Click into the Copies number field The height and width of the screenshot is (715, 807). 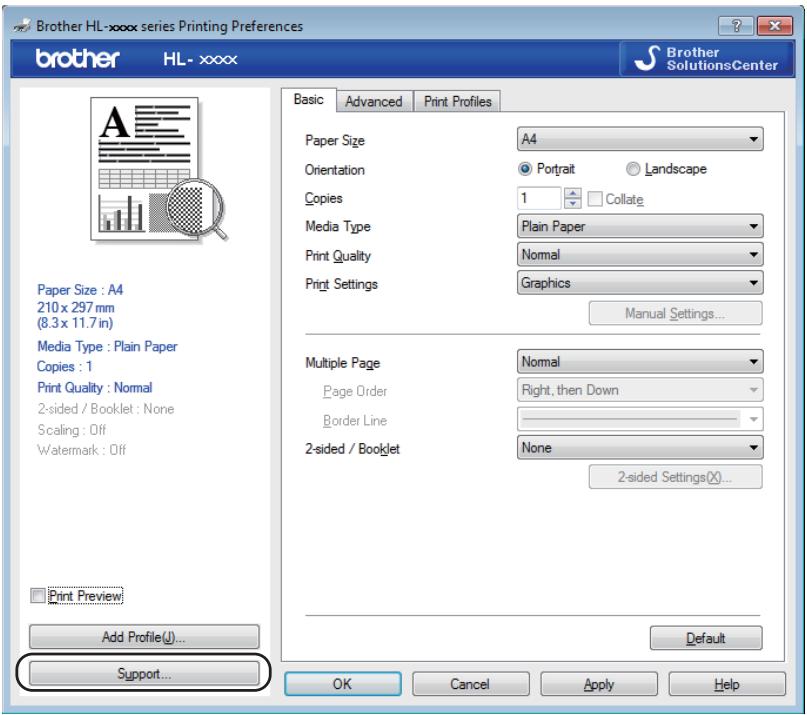(x=539, y=198)
